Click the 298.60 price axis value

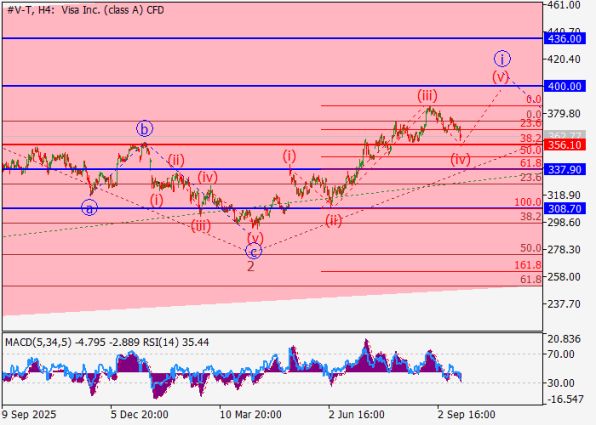564,222
